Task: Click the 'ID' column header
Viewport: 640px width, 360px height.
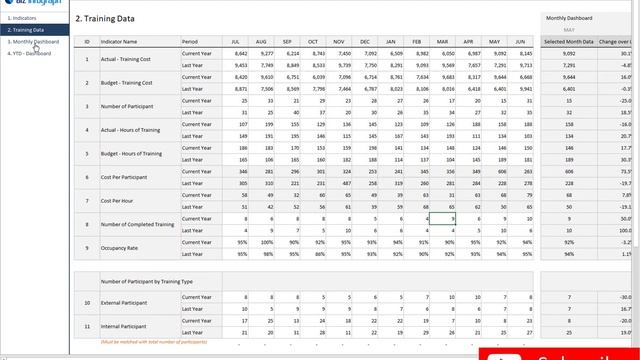Action: pos(87,42)
